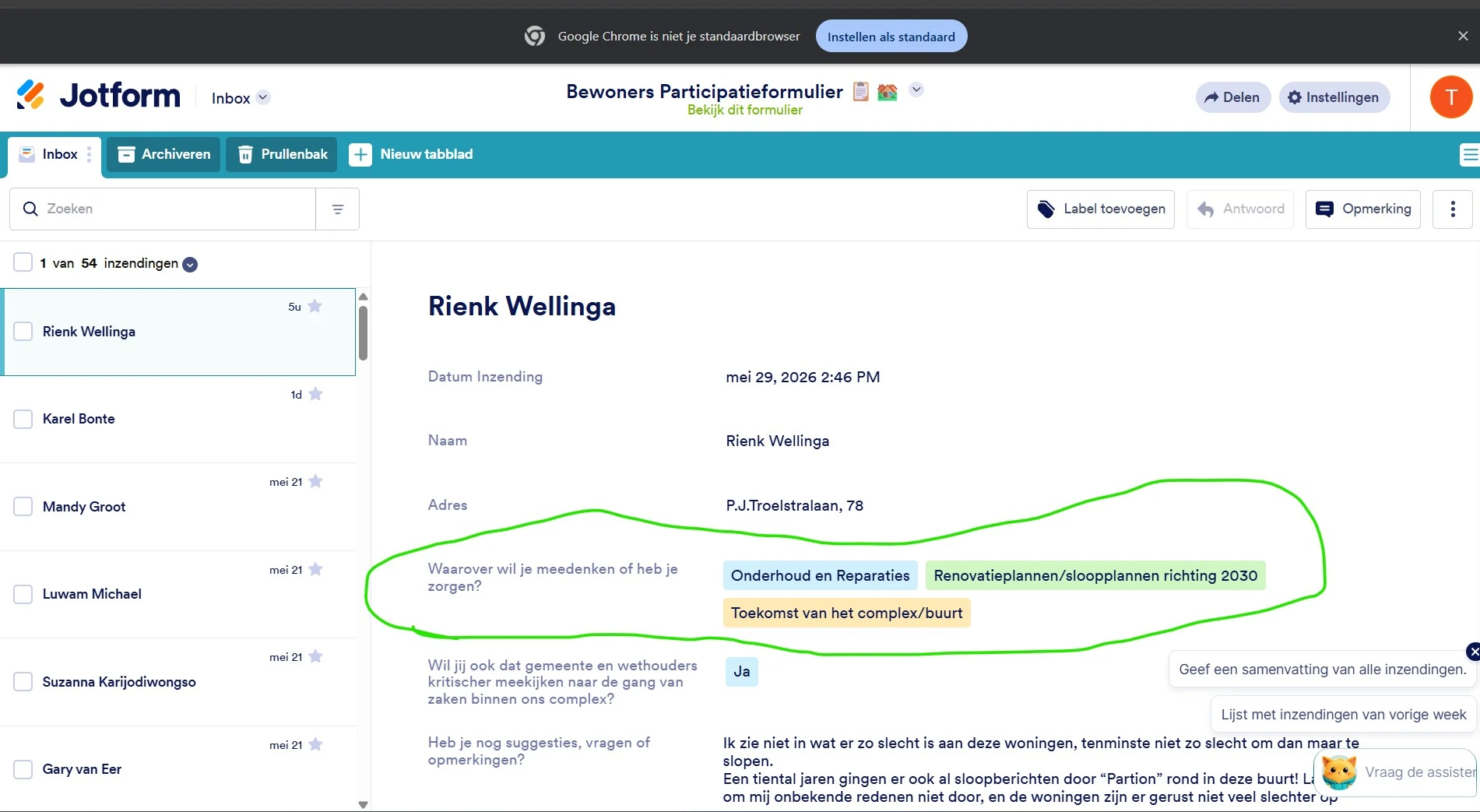
Task: Expand the form title dropdown chevron
Action: point(916,90)
